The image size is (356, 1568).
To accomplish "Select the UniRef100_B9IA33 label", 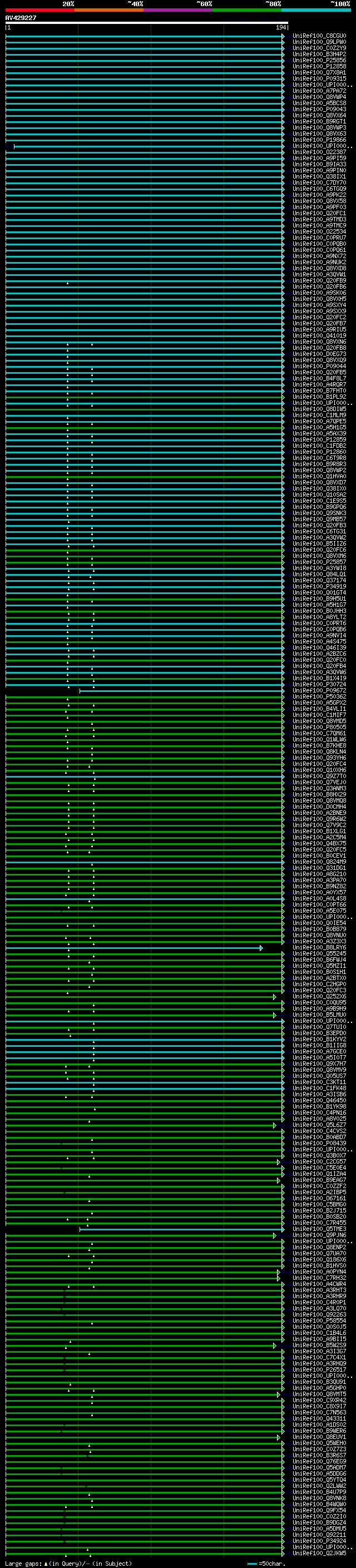I will (x=319, y=164).
